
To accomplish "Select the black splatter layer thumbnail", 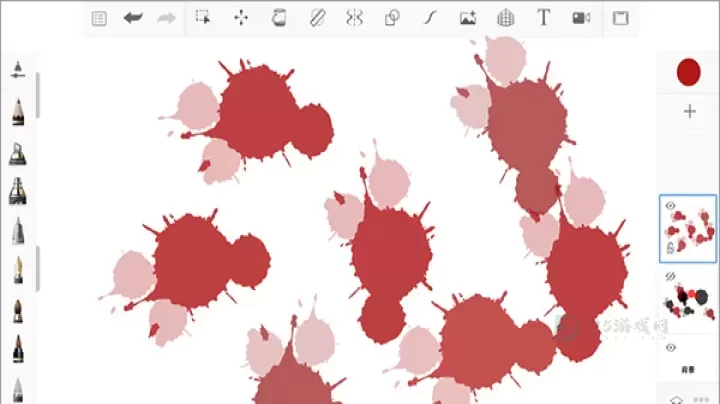I will click(x=689, y=301).
